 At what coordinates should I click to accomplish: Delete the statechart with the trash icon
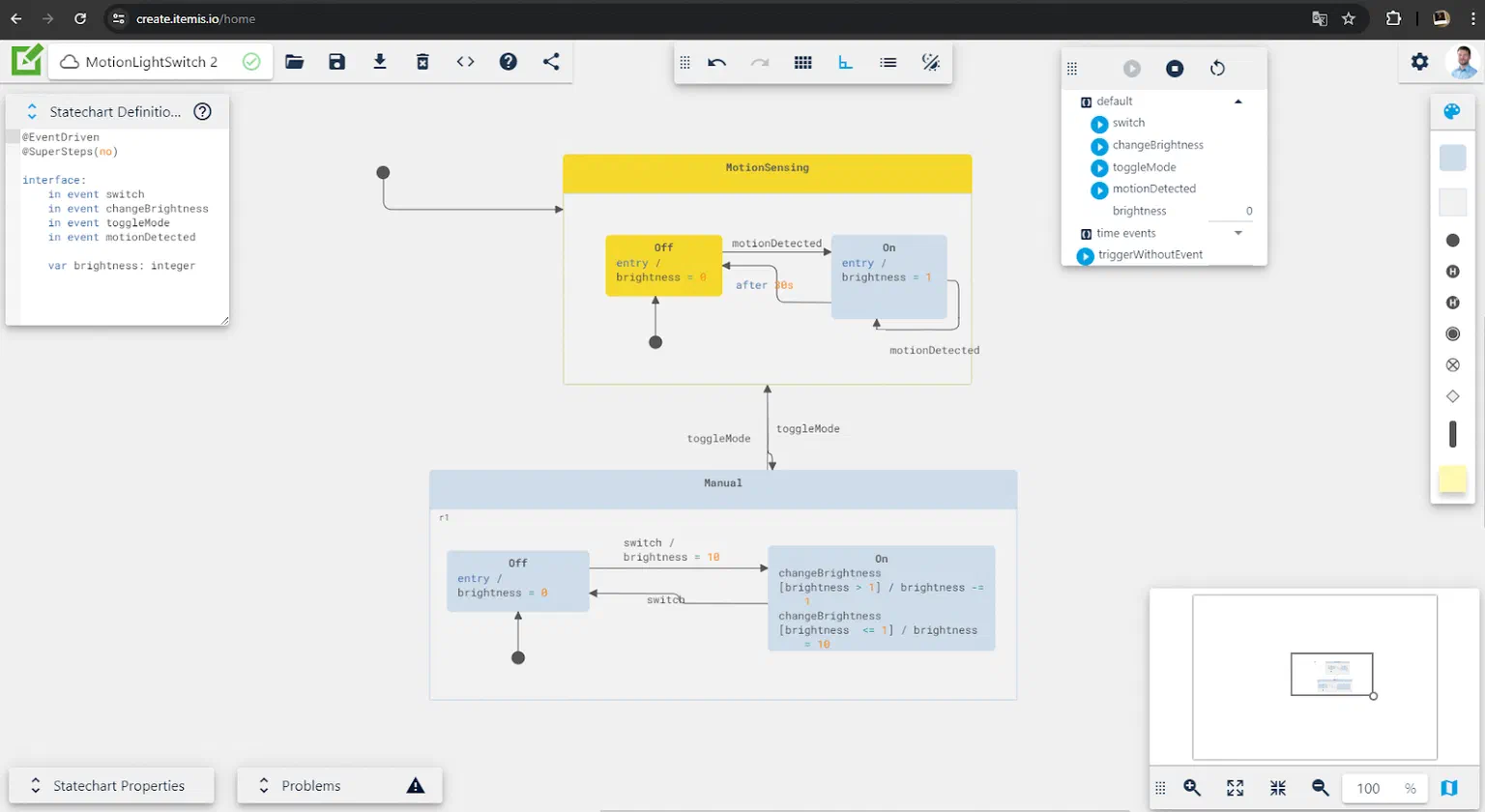point(422,62)
